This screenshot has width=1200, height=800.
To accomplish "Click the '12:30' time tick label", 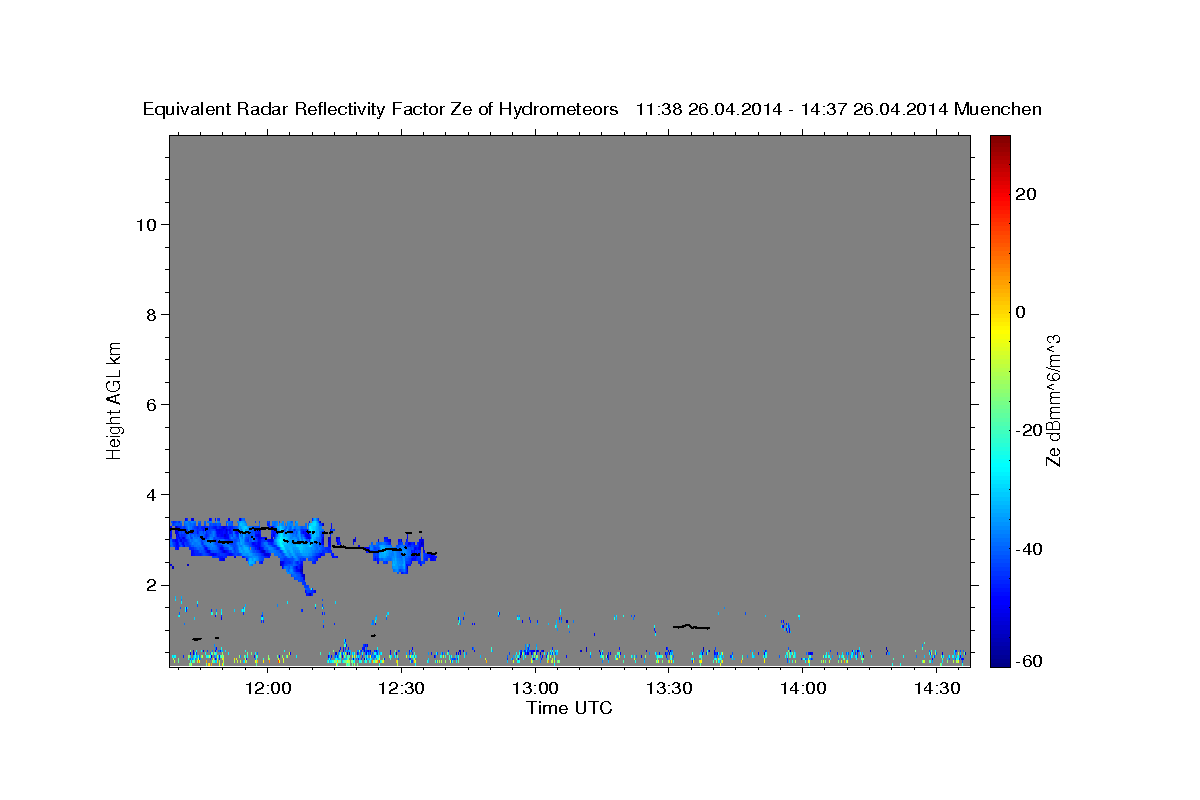I will [x=402, y=689].
